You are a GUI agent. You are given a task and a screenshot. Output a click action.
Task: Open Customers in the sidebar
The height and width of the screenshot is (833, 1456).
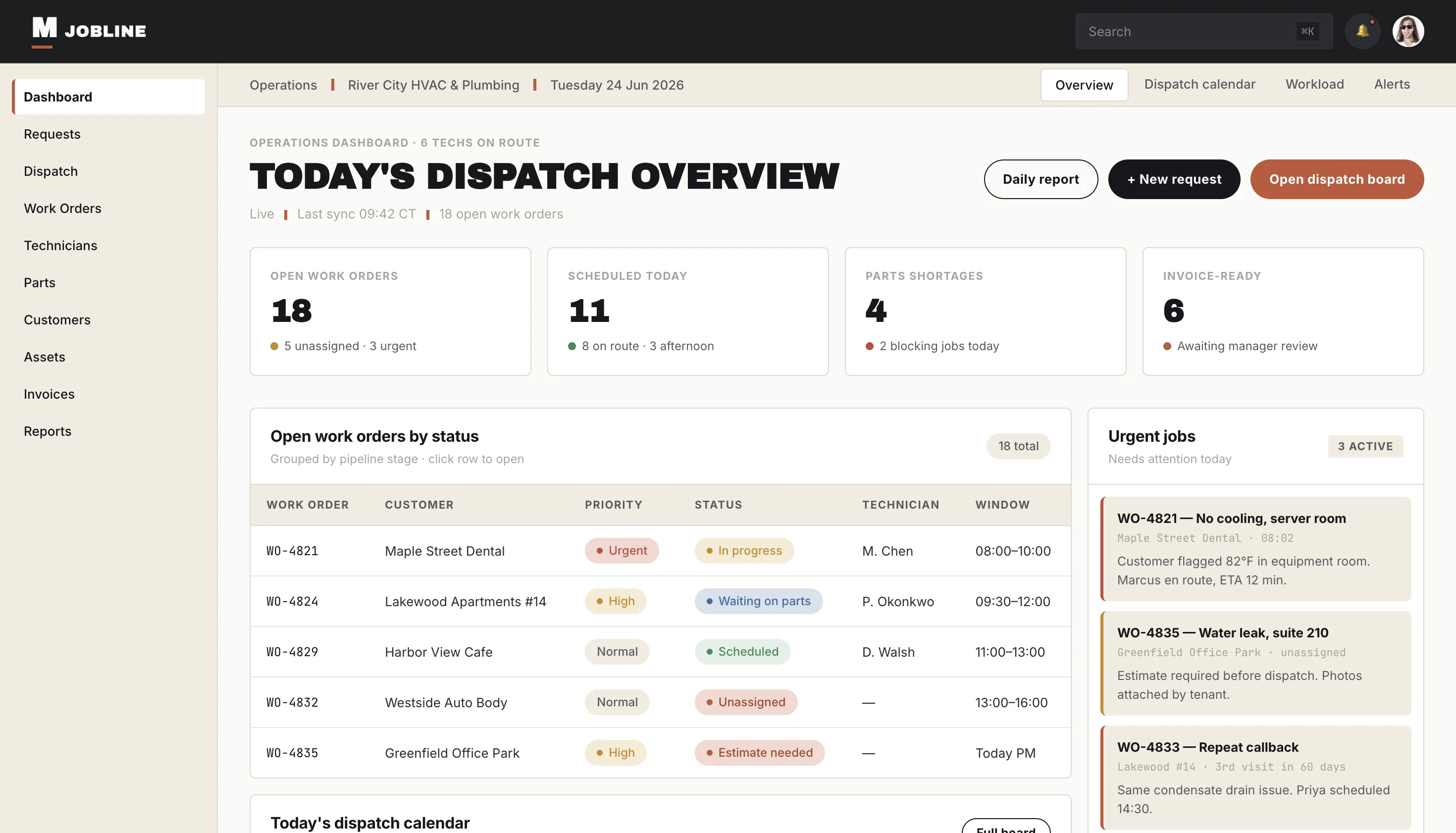click(108, 320)
